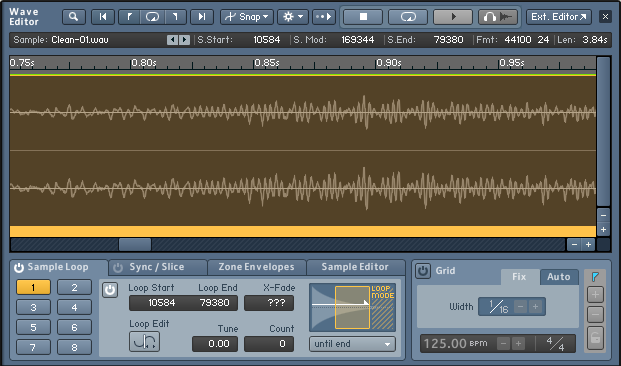Click the 125.00 BPM tempo field
This screenshot has width=621, height=366.
pyautogui.click(x=455, y=344)
